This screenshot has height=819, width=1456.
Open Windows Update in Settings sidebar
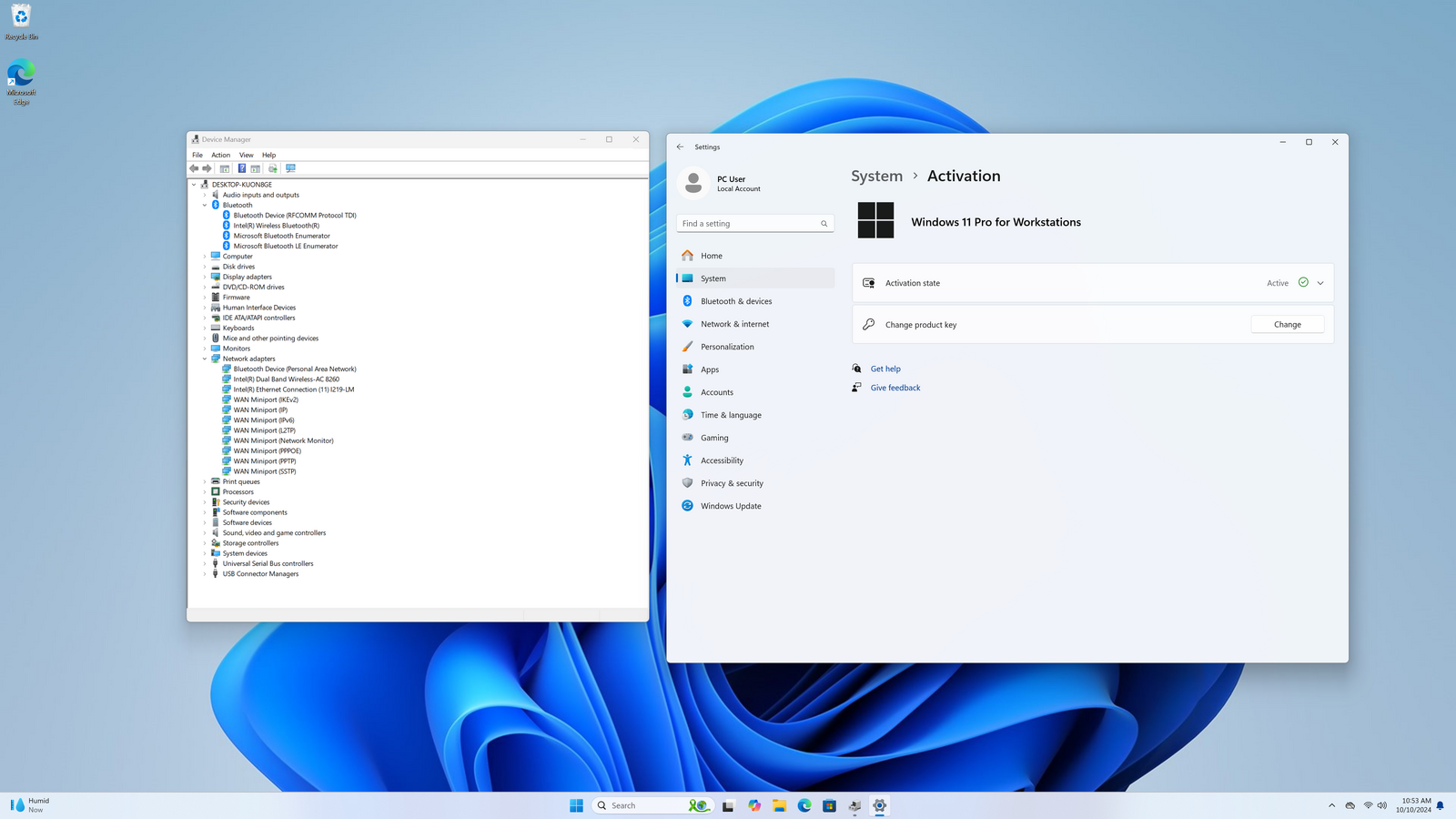coord(755,506)
